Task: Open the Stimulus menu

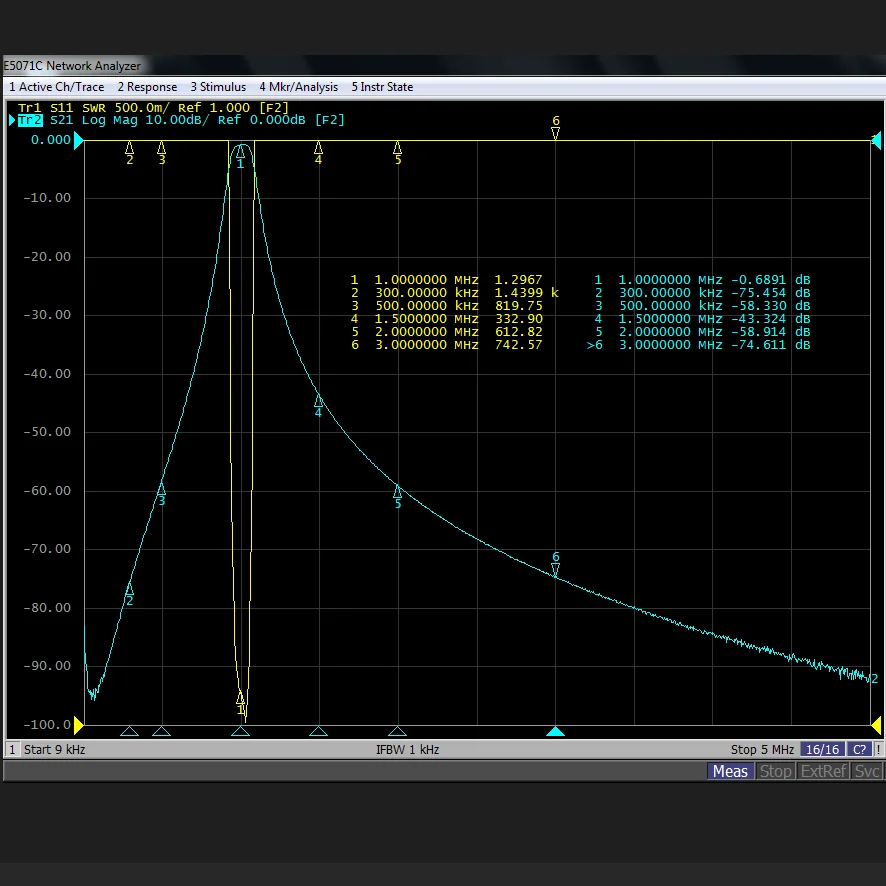Action: pos(218,87)
